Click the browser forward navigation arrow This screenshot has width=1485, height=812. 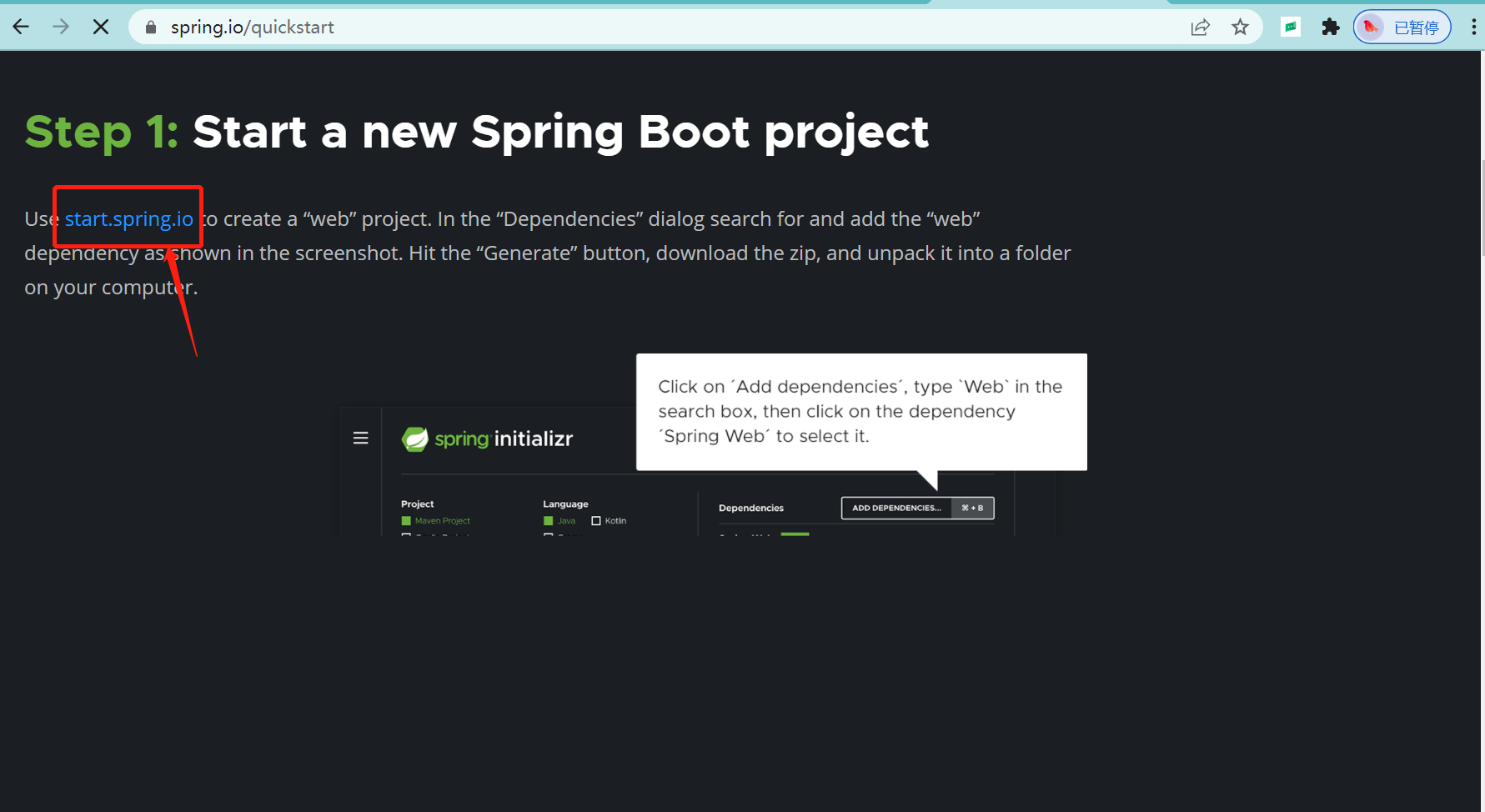(x=60, y=26)
